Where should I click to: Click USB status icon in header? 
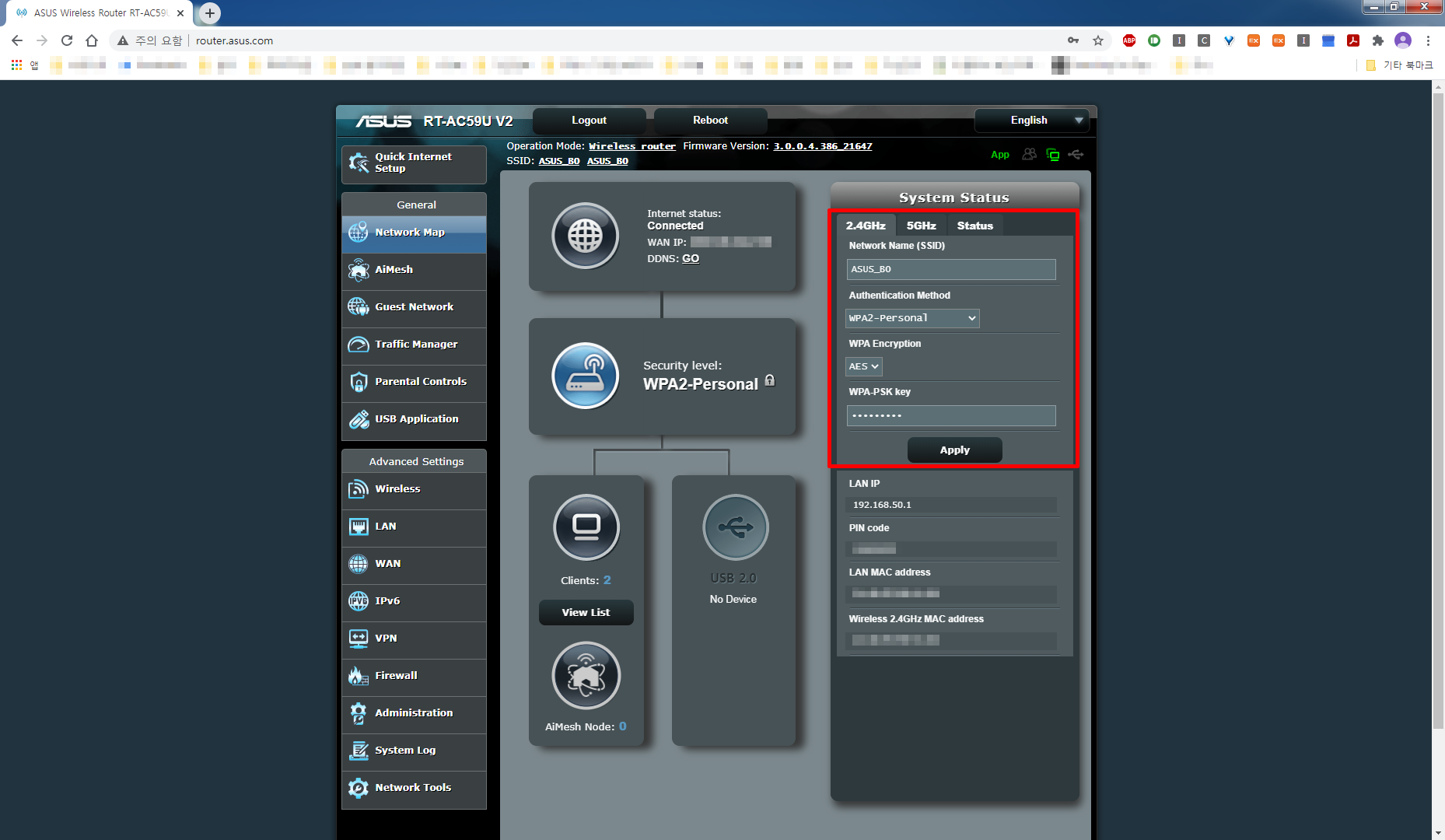(1076, 154)
